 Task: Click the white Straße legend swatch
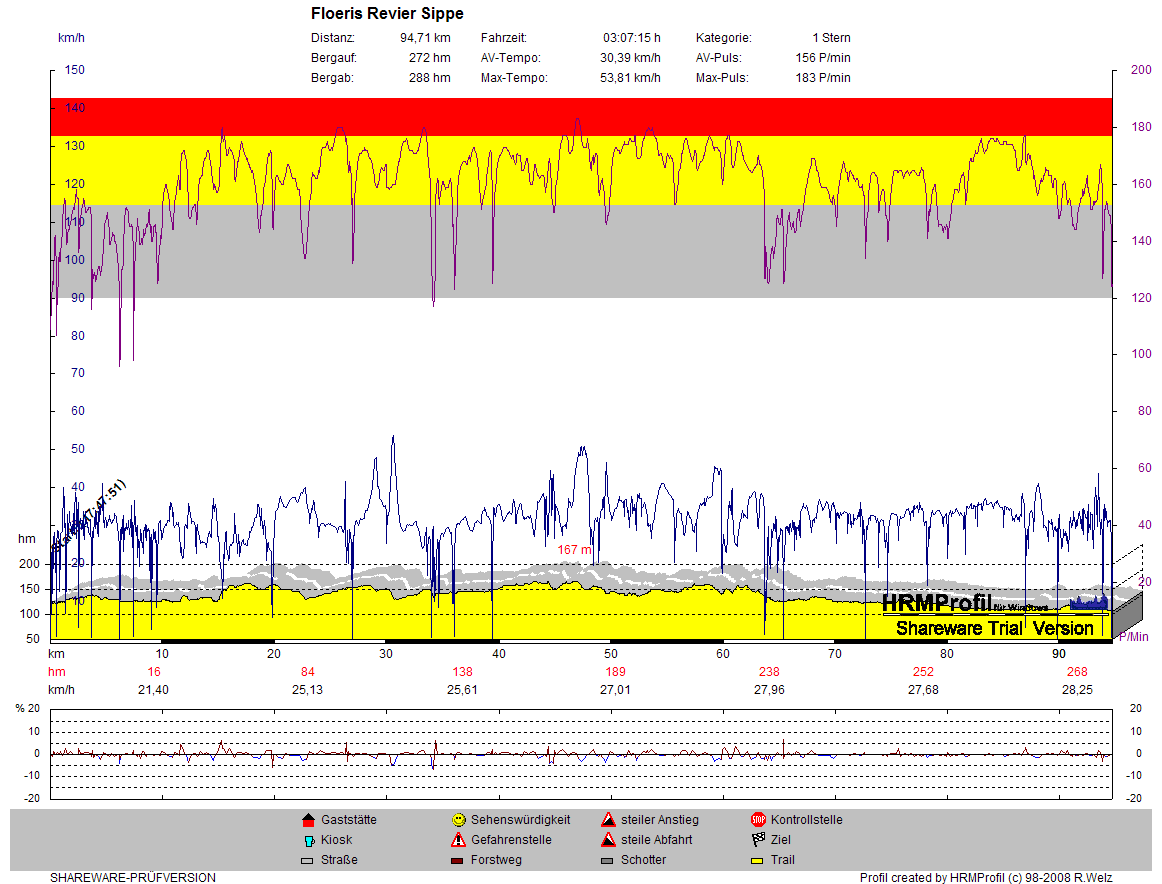[x=308, y=860]
